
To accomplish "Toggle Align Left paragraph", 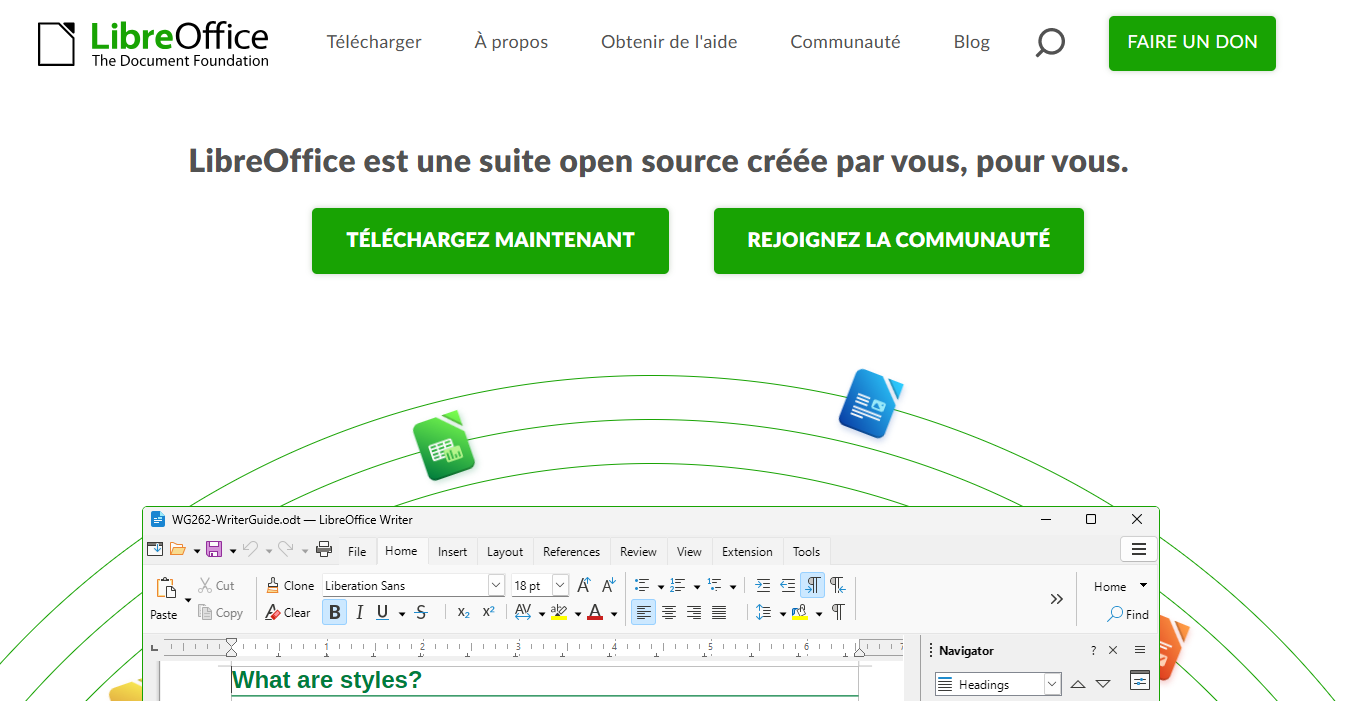I will (643, 612).
